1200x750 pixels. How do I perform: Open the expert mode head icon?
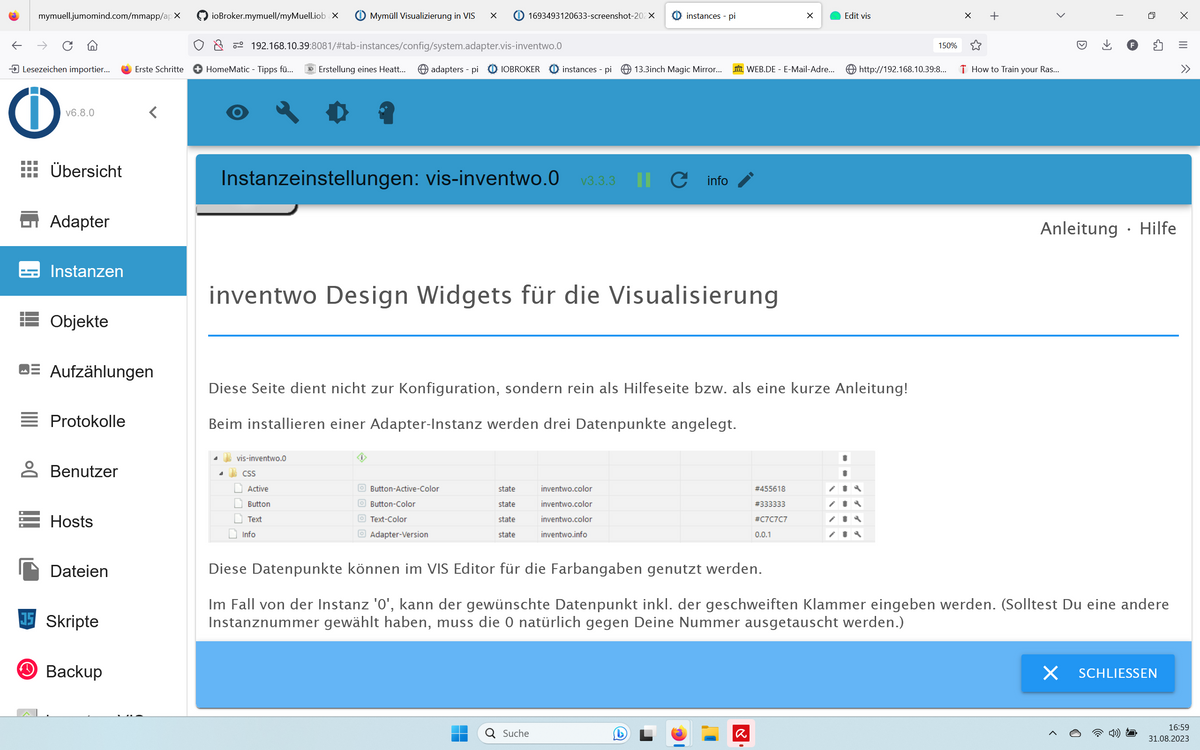(x=387, y=113)
